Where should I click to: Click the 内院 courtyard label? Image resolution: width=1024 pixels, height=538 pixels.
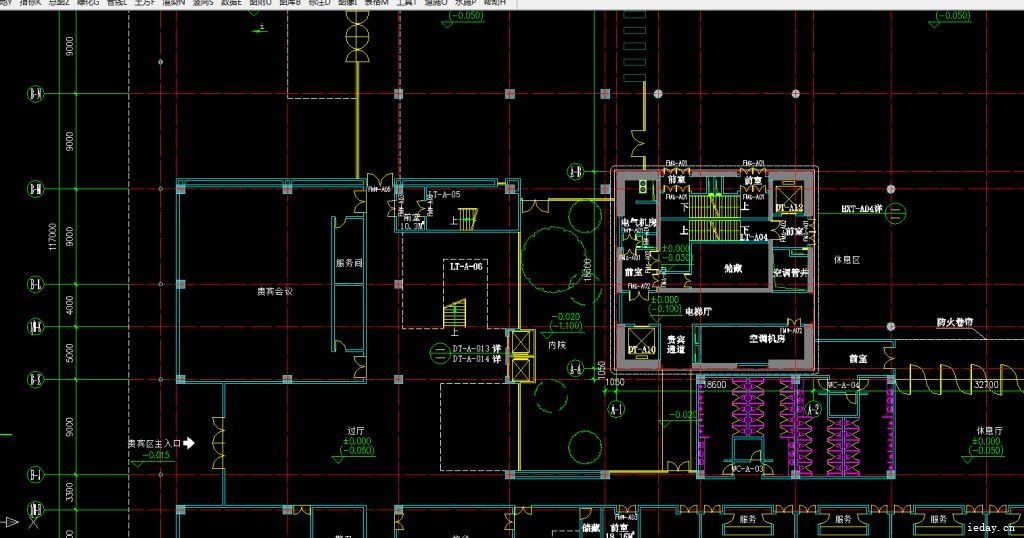coord(557,344)
